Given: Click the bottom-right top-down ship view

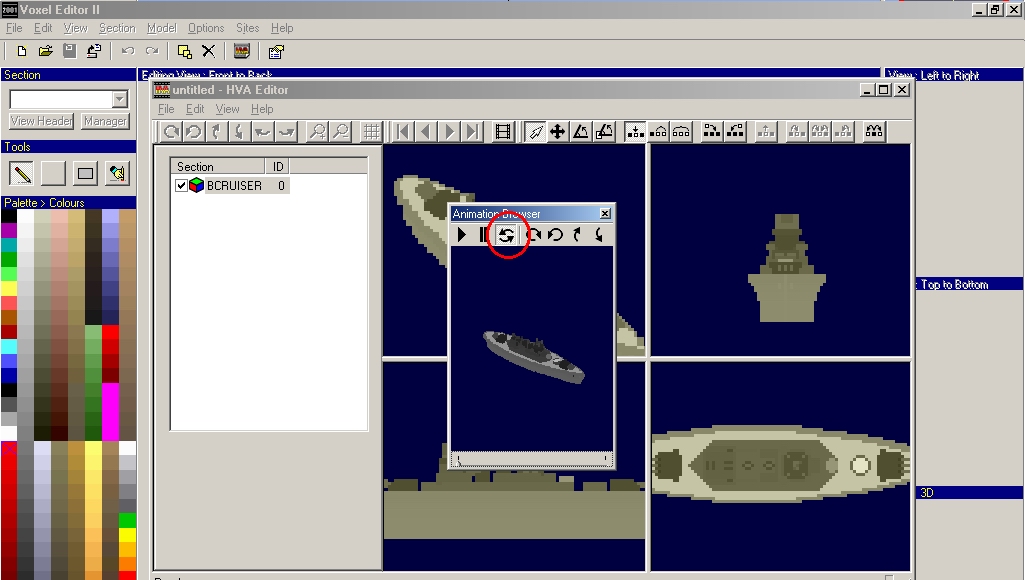Looking at the screenshot, I should point(781,466).
